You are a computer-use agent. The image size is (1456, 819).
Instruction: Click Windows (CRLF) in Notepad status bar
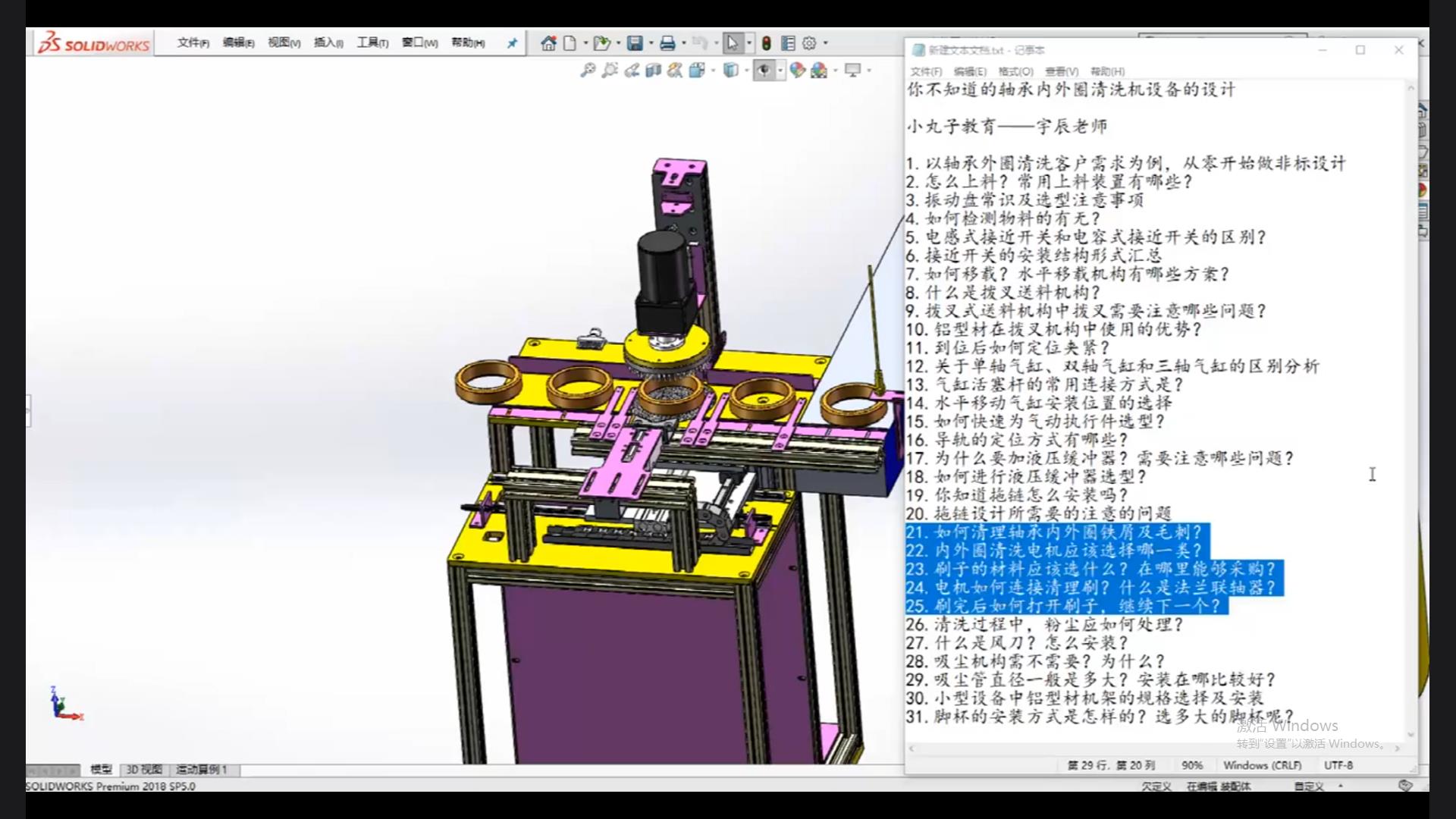[x=1262, y=765]
